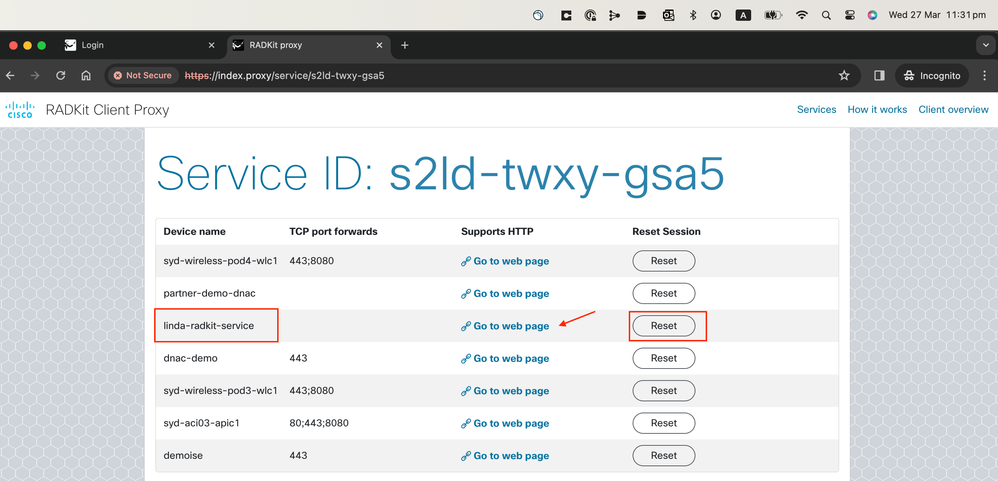Image resolution: width=998 pixels, height=481 pixels.
Task: Go to web page for syd-aci03-apic1
Action: 505,423
